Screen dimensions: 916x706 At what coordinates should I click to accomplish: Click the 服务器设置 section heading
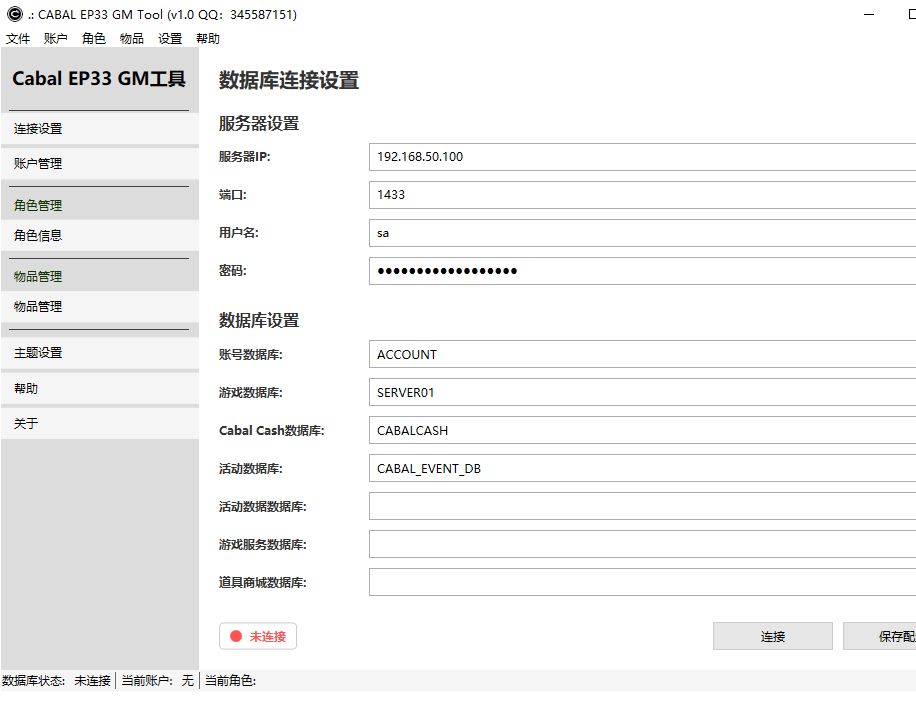pos(259,124)
